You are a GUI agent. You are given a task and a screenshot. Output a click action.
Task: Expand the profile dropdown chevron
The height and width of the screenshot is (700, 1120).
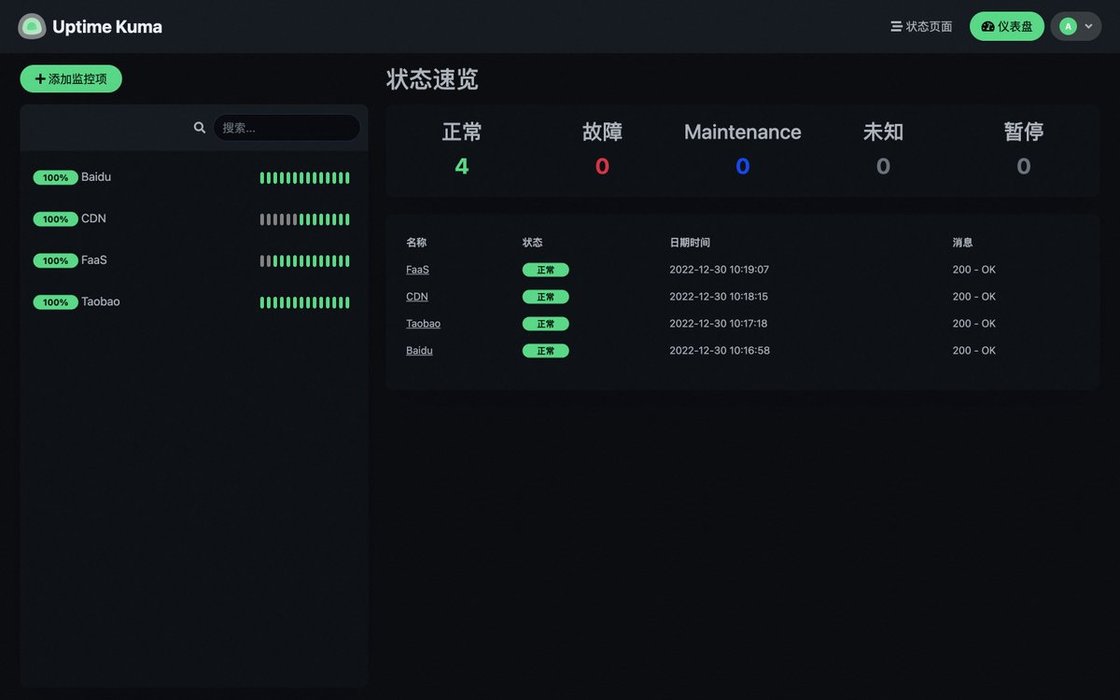[x=1089, y=27]
